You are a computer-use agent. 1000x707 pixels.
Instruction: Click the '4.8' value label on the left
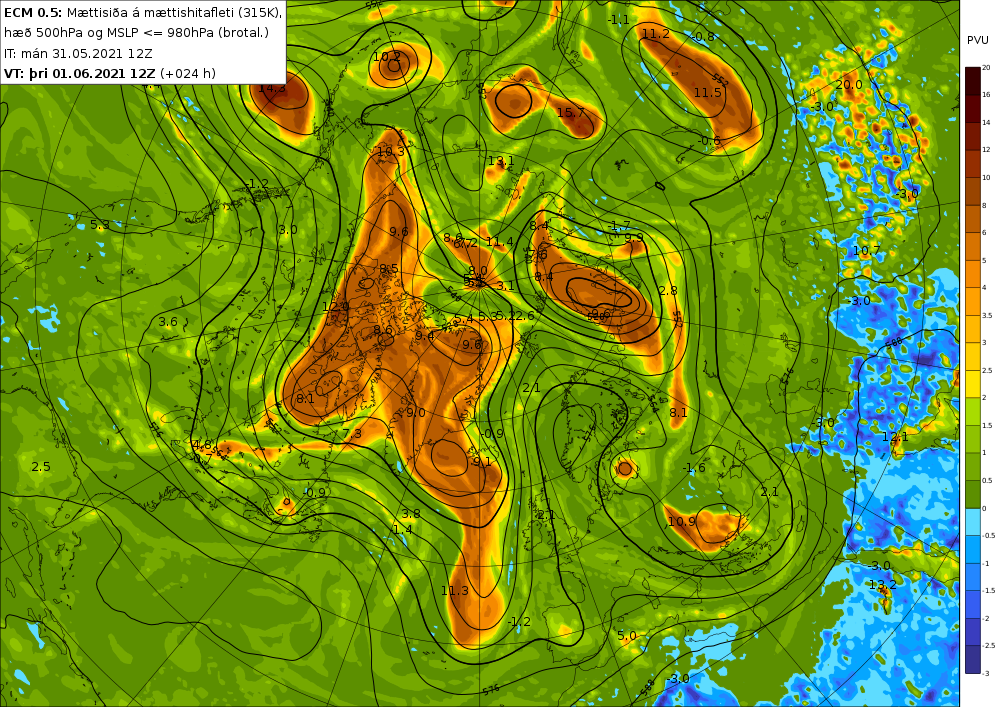(x=202, y=444)
